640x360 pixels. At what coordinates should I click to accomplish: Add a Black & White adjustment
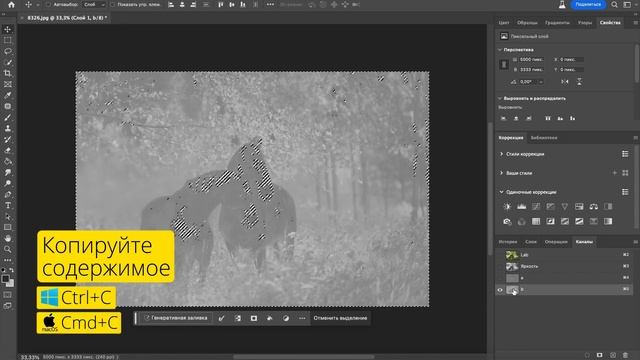pos(608,207)
